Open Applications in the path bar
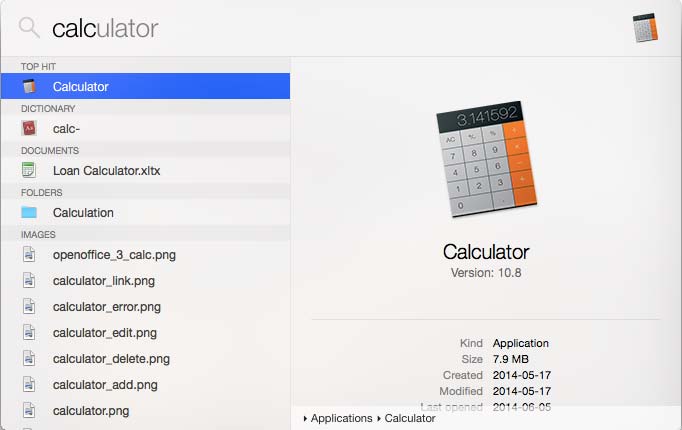 [x=341, y=418]
